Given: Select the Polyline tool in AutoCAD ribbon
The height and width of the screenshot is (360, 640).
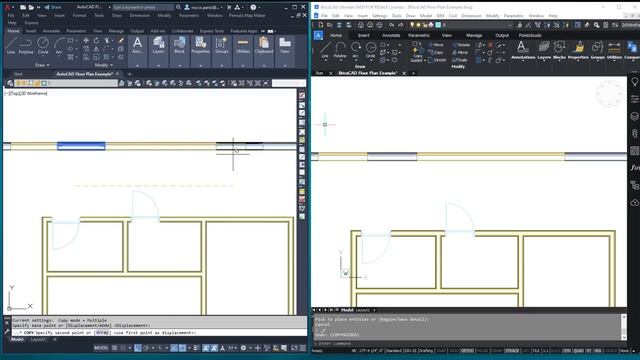Looking at the screenshot, I should pos(26,46).
